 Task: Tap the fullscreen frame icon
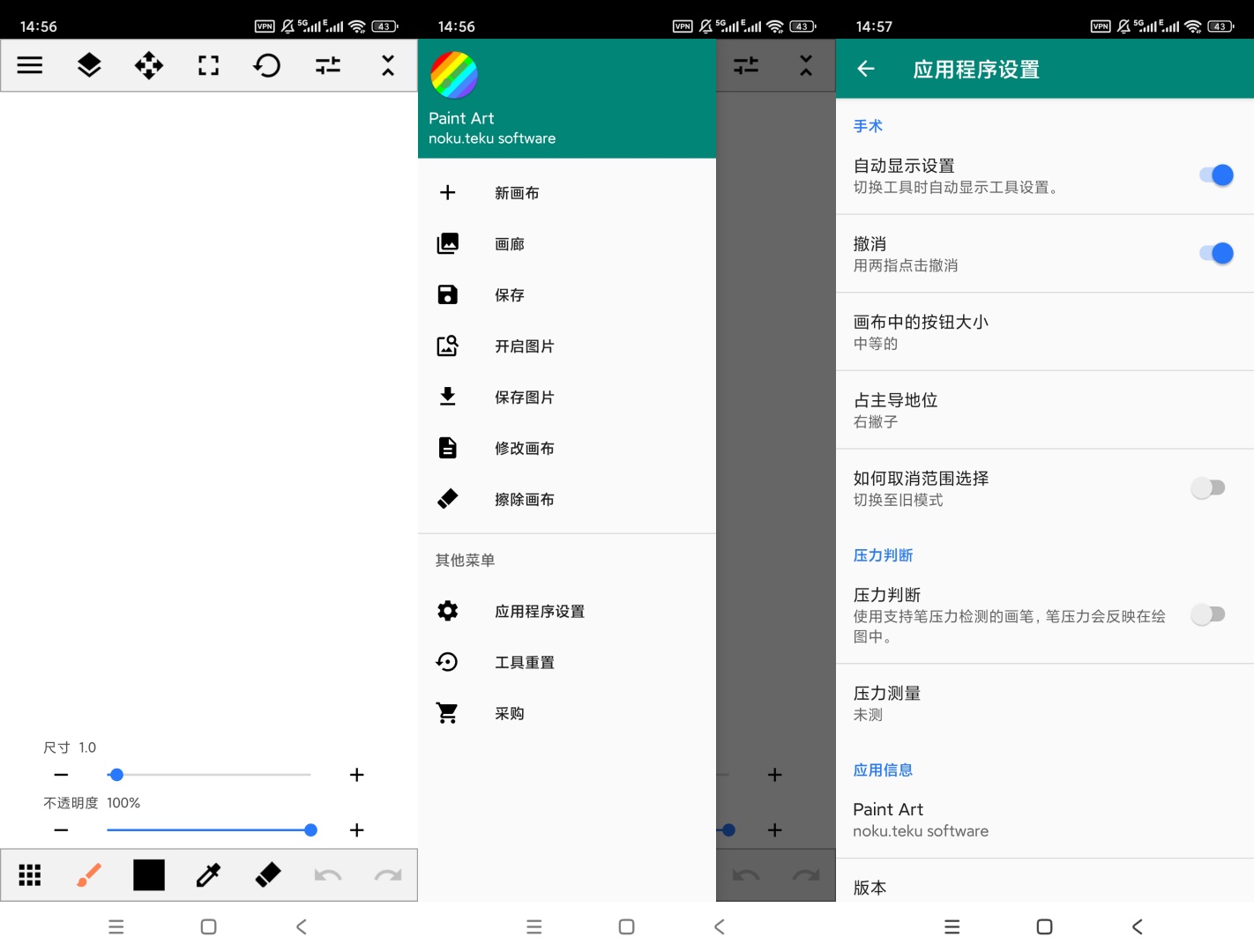[x=208, y=65]
